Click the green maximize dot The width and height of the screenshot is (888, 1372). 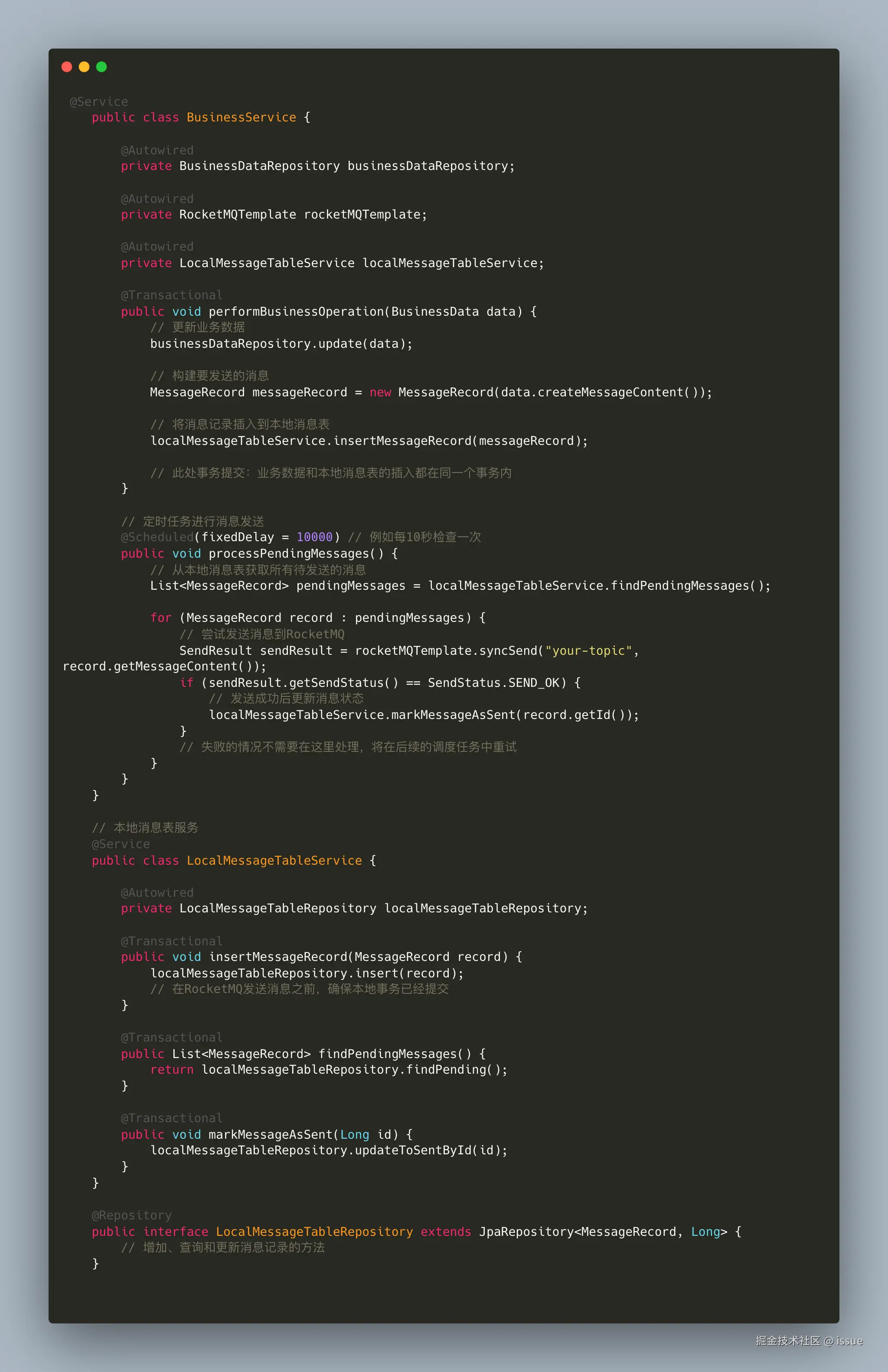tap(101, 67)
